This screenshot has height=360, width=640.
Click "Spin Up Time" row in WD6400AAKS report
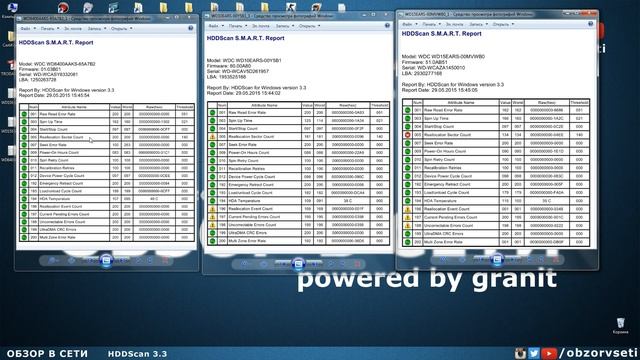(x=107, y=122)
